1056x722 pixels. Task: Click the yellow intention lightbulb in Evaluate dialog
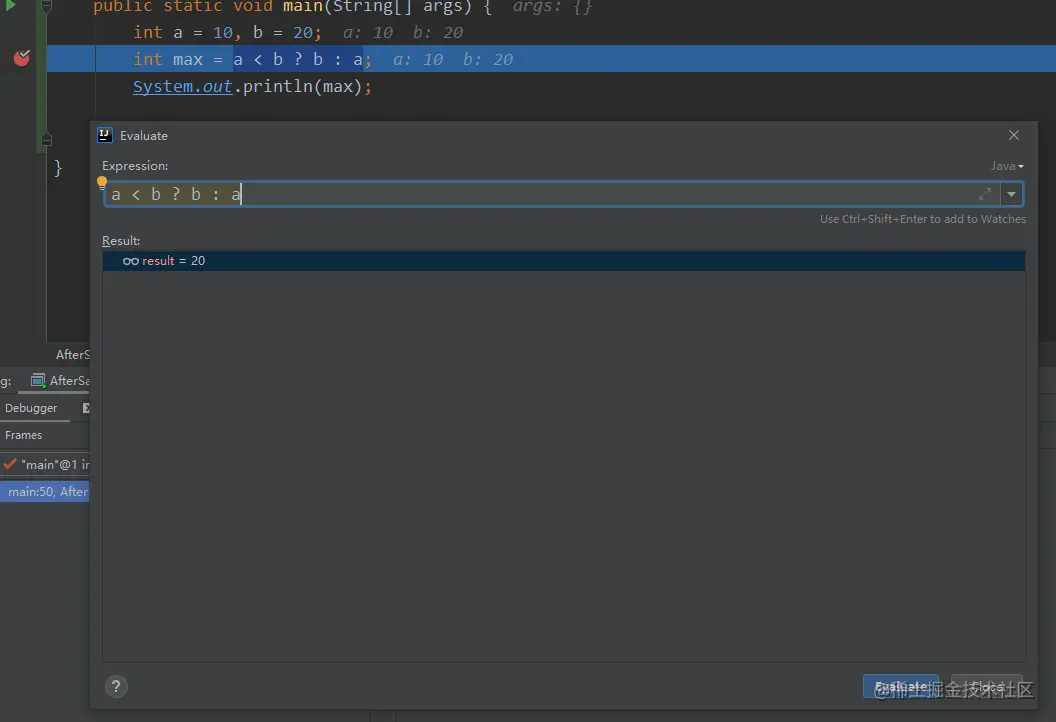102,181
